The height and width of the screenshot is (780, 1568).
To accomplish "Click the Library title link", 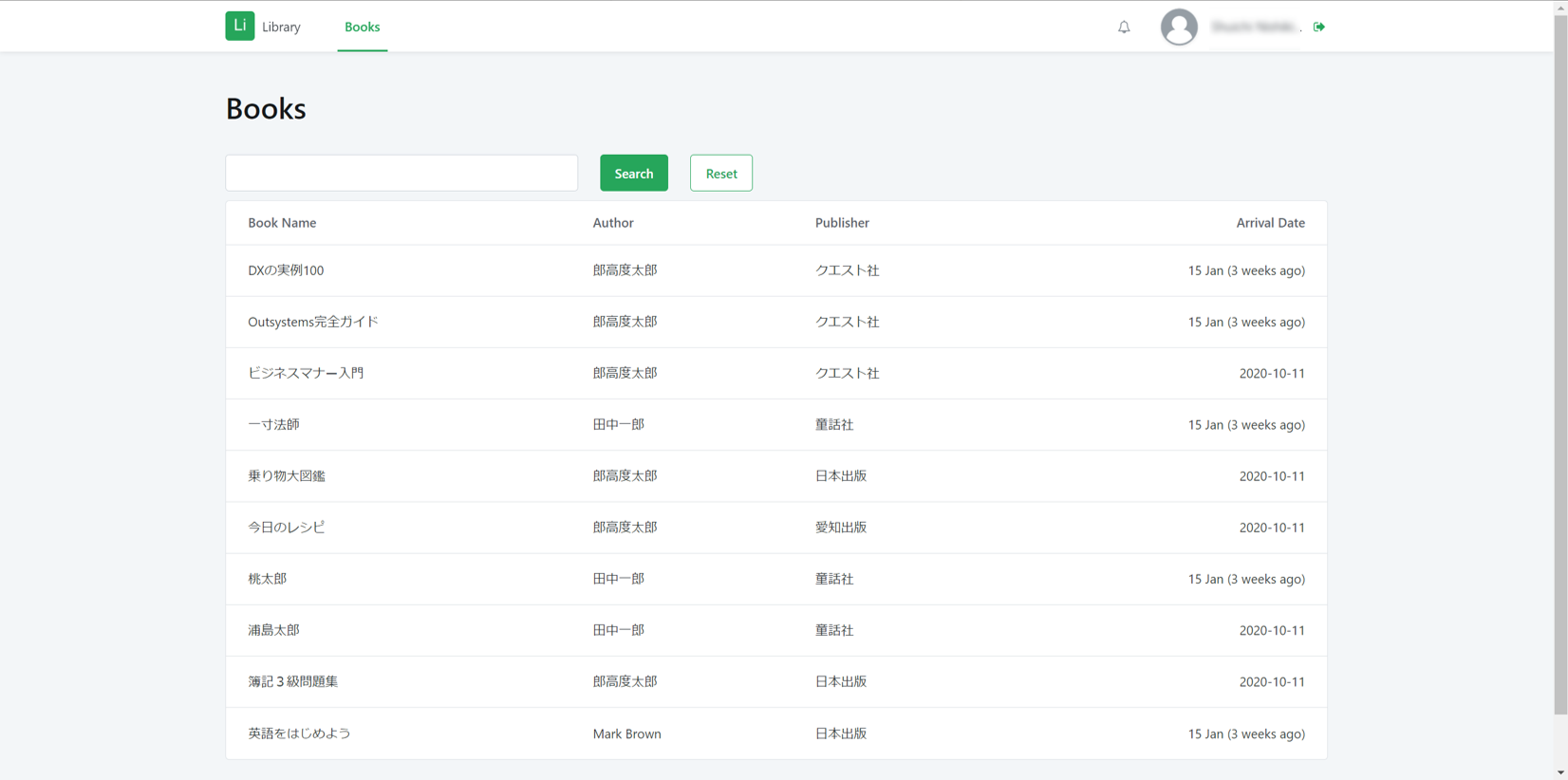I will click(281, 27).
